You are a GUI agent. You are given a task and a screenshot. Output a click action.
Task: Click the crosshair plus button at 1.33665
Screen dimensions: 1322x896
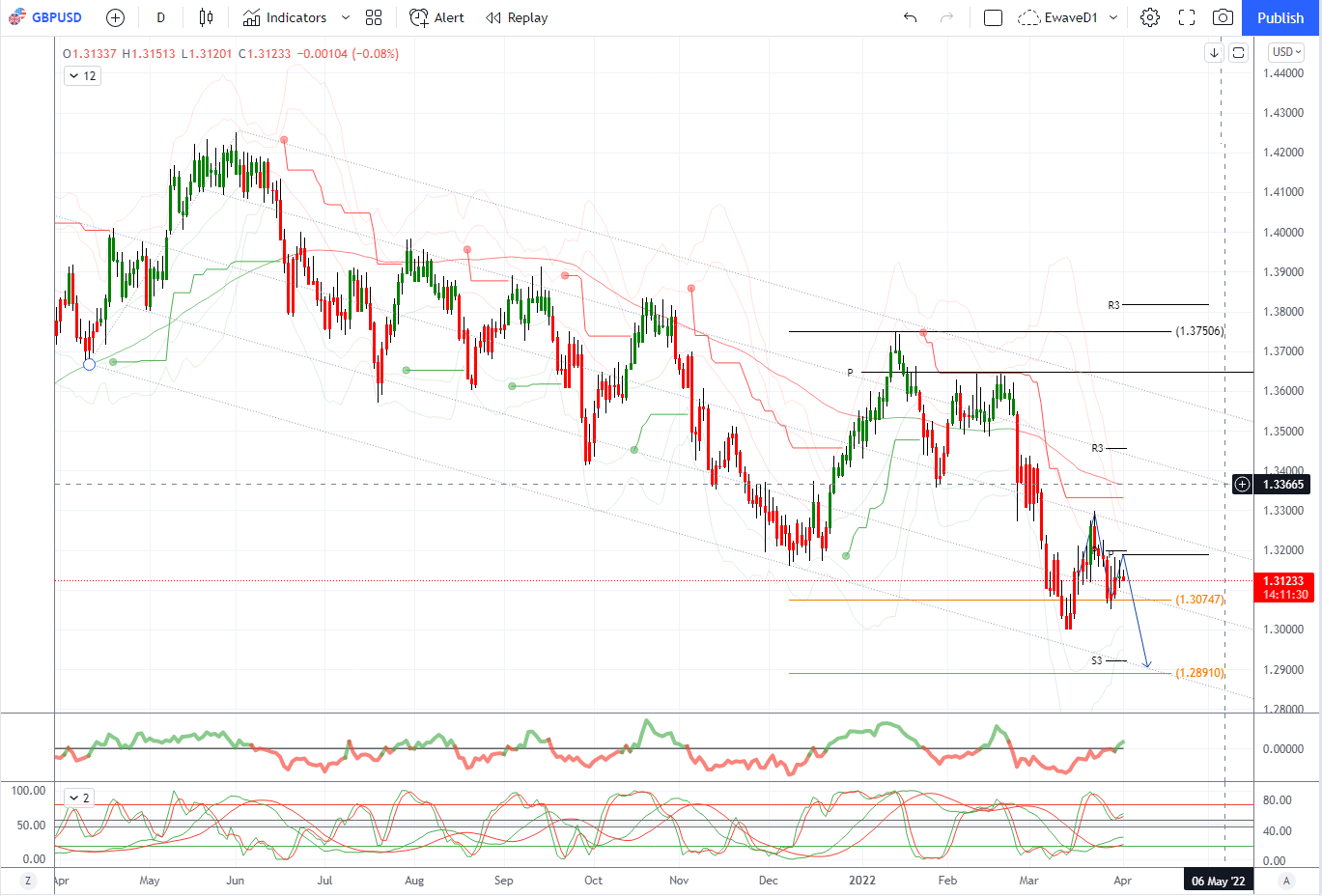(x=1243, y=484)
